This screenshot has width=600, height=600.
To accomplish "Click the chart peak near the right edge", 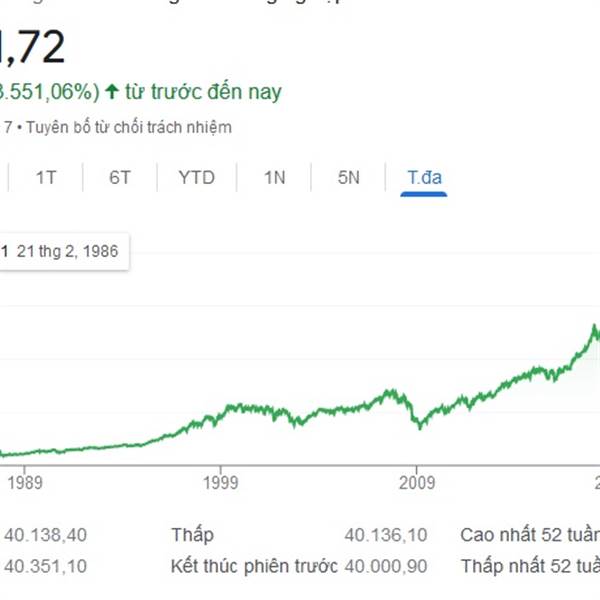I will 594,326.
